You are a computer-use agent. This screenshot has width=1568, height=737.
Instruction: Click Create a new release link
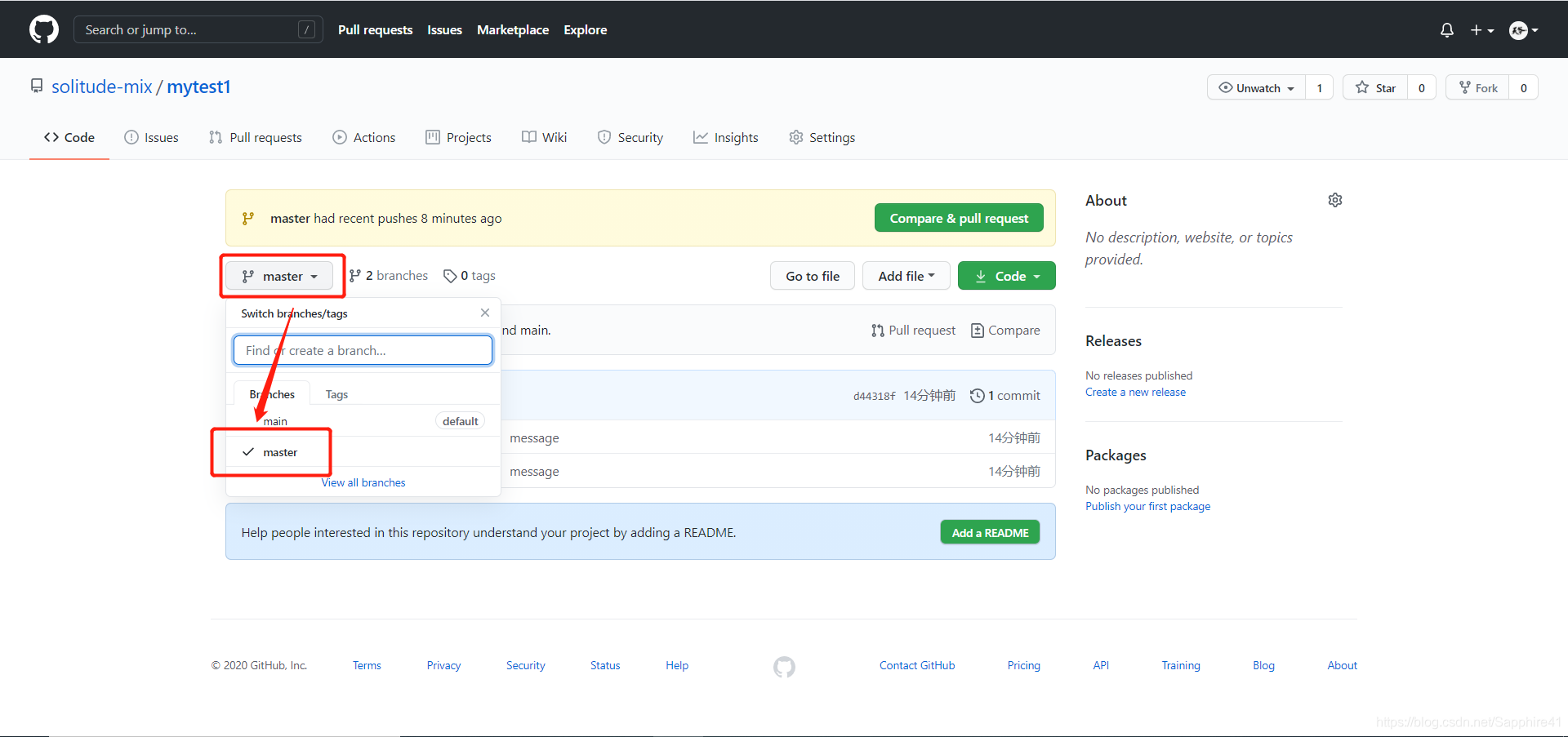(x=1135, y=392)
